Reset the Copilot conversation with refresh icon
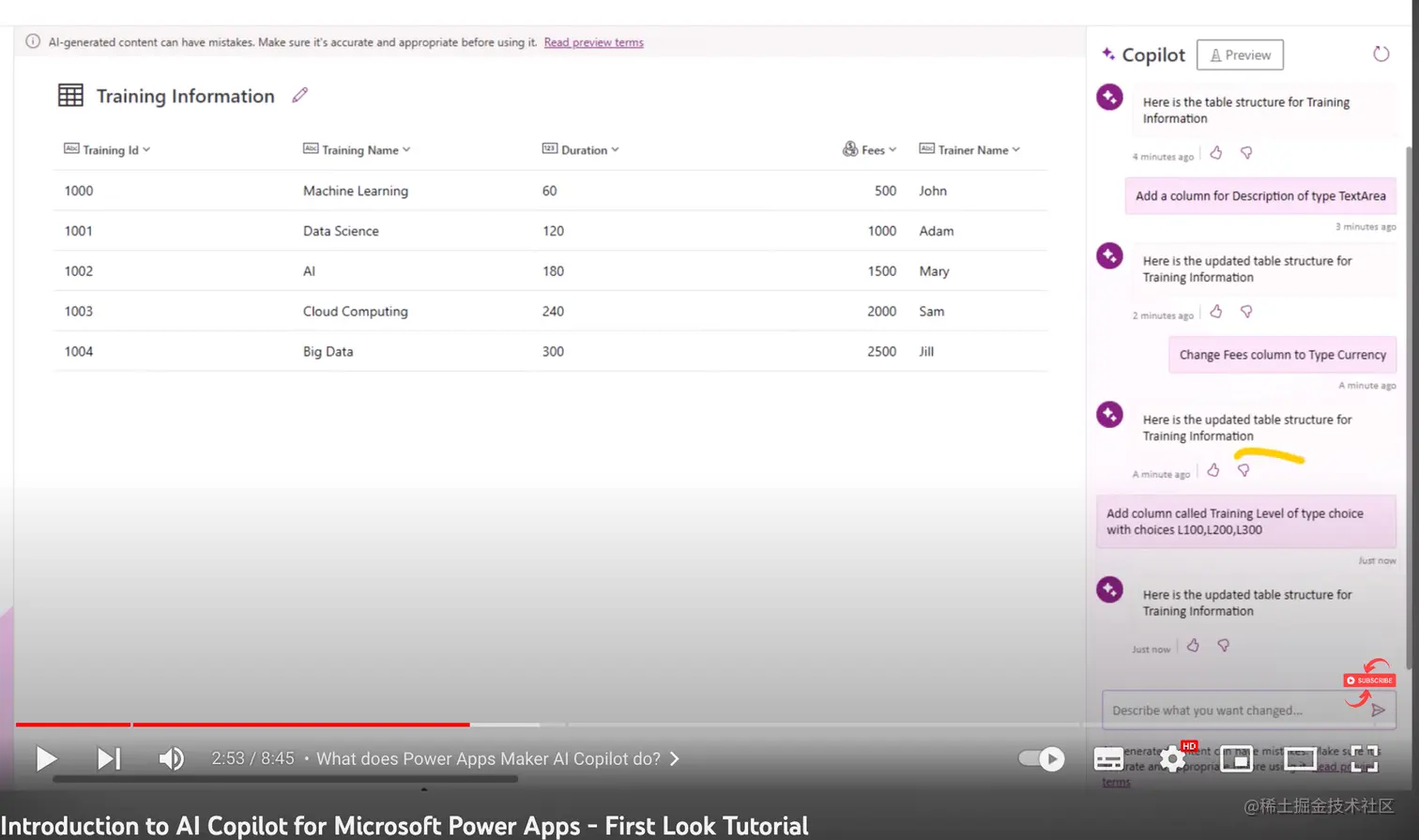Image resolution: width=1419 pixels, height=840 pixels. point(1381,53)
